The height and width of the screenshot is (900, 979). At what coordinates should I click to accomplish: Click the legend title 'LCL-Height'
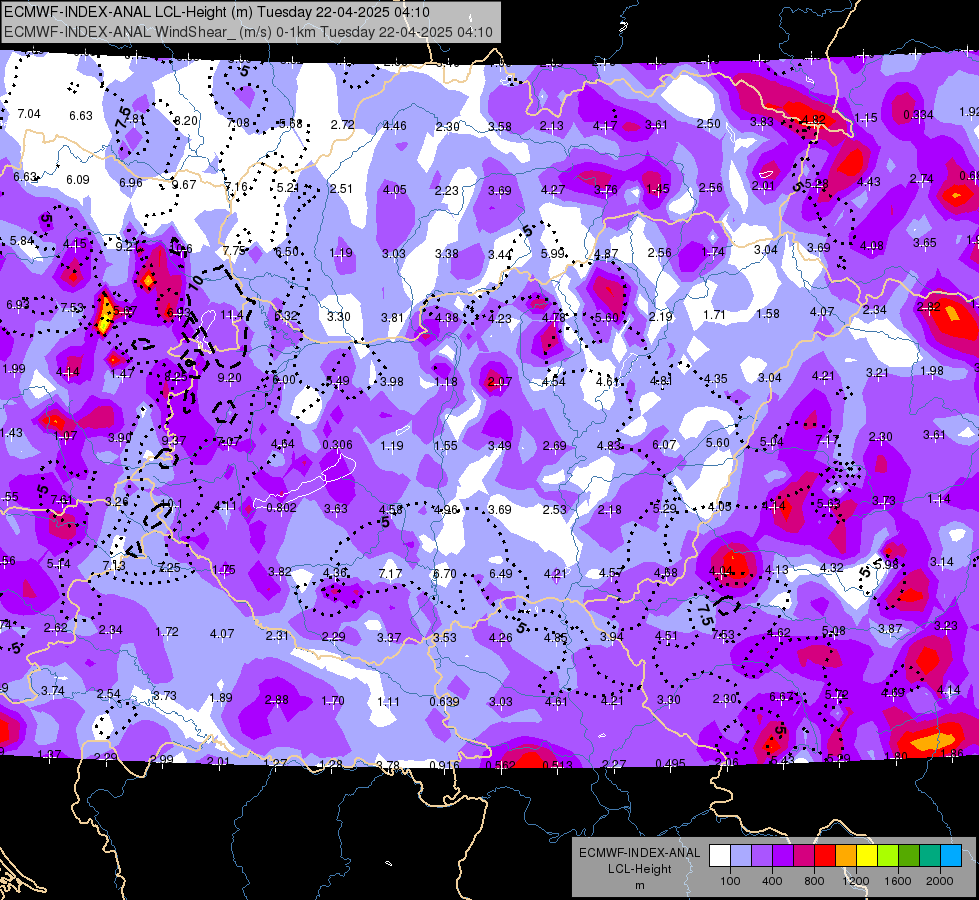(640, 869)
